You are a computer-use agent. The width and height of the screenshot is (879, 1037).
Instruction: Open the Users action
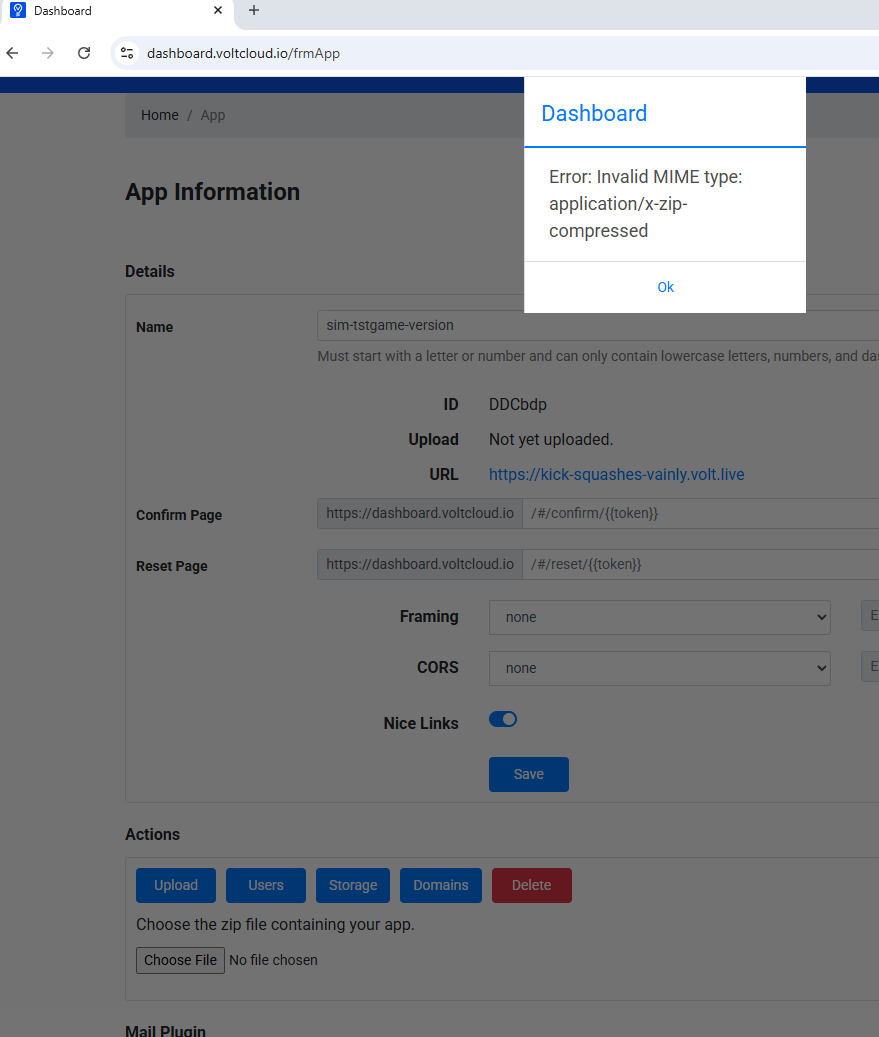point(266,885)
